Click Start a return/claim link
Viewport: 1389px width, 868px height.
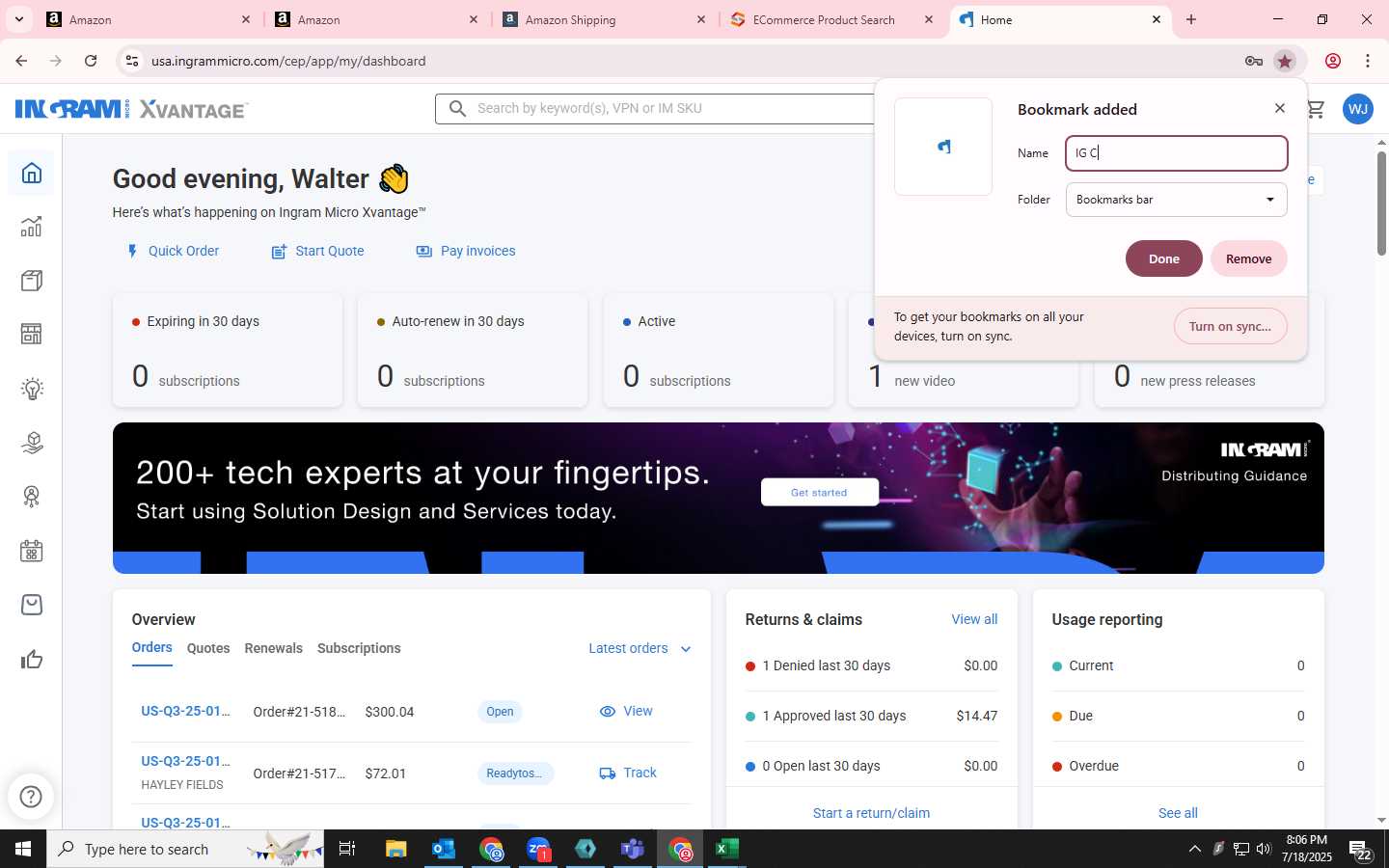click(x=871, y=813)
